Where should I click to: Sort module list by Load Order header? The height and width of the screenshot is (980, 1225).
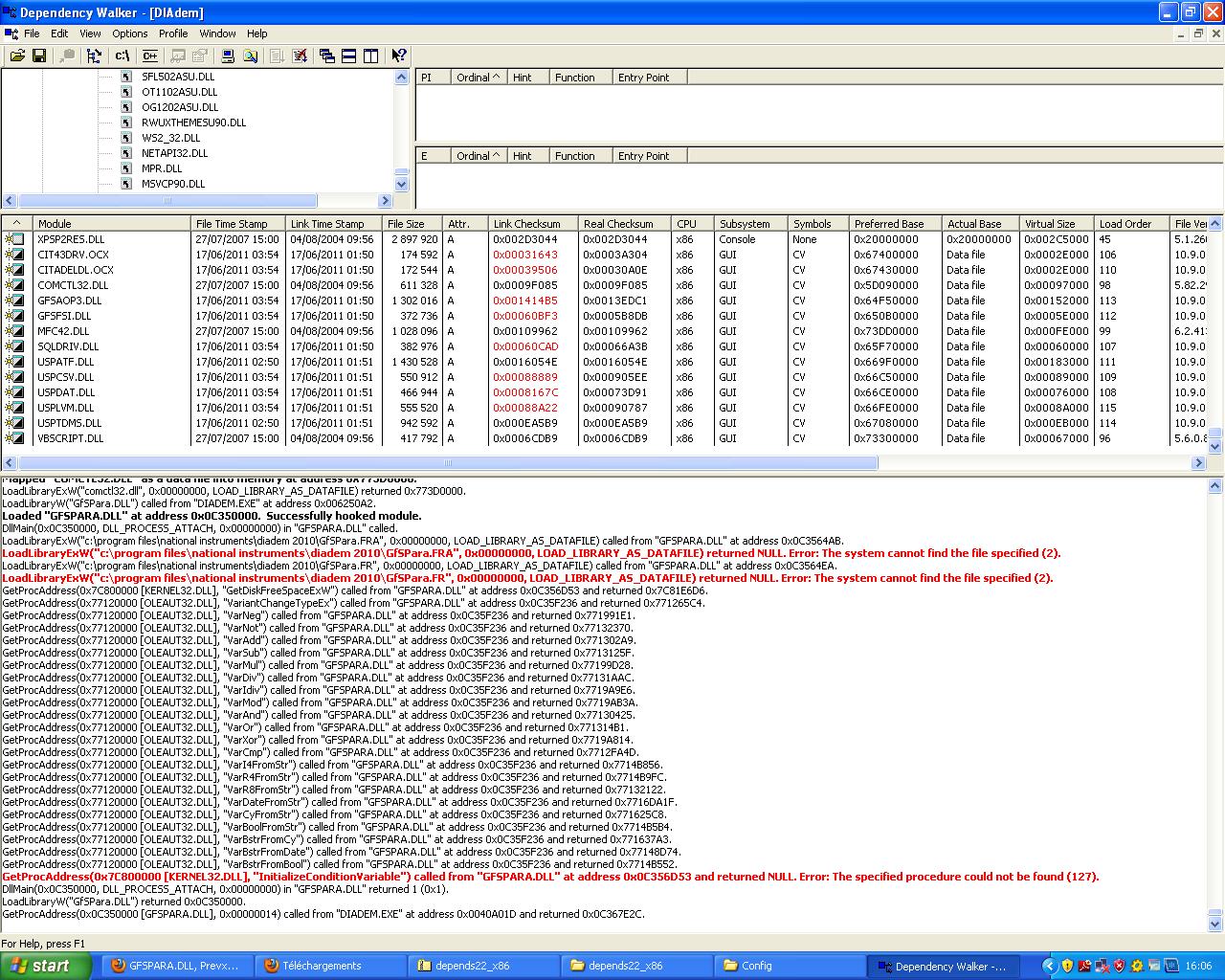coord(1132,224)
